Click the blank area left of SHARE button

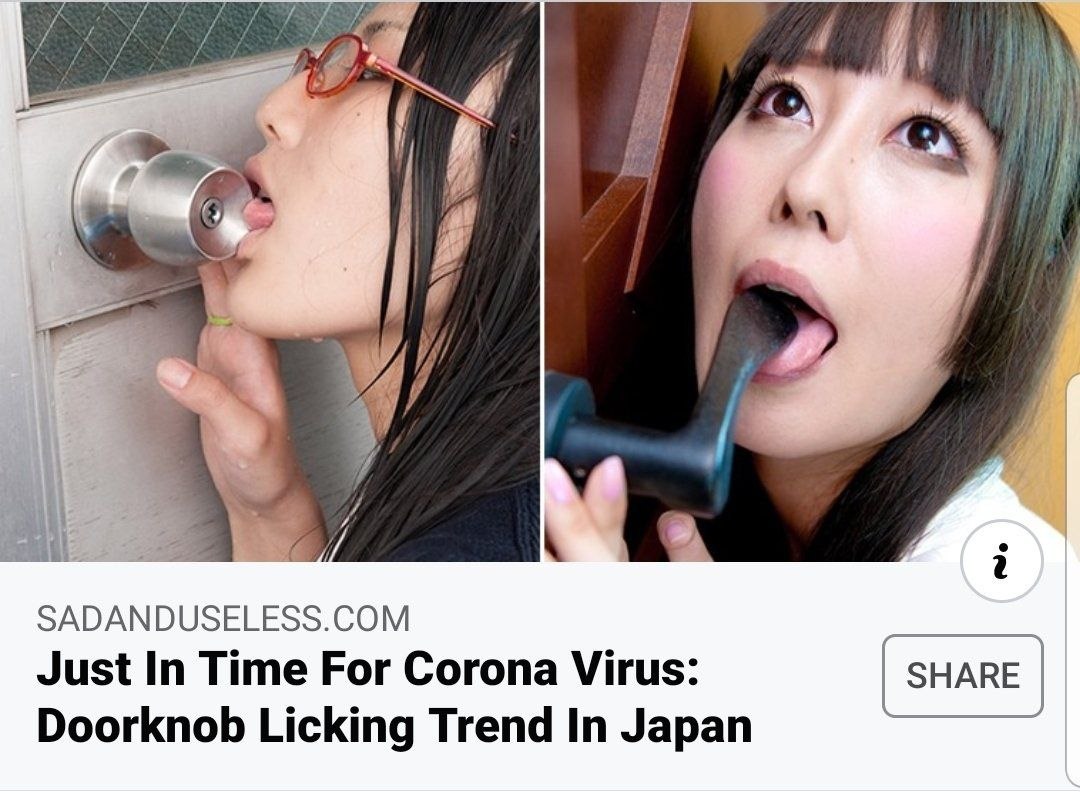tap(816, 675)
